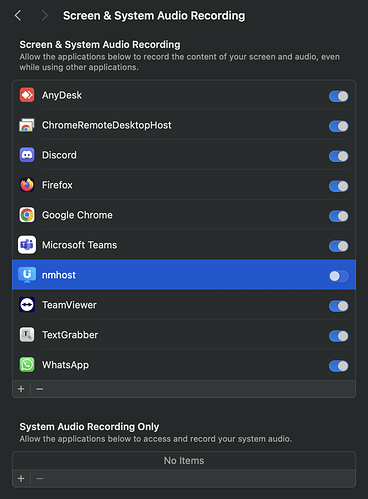
Task: Enable screen recording for nmhost
Action: tap(339, 276)
